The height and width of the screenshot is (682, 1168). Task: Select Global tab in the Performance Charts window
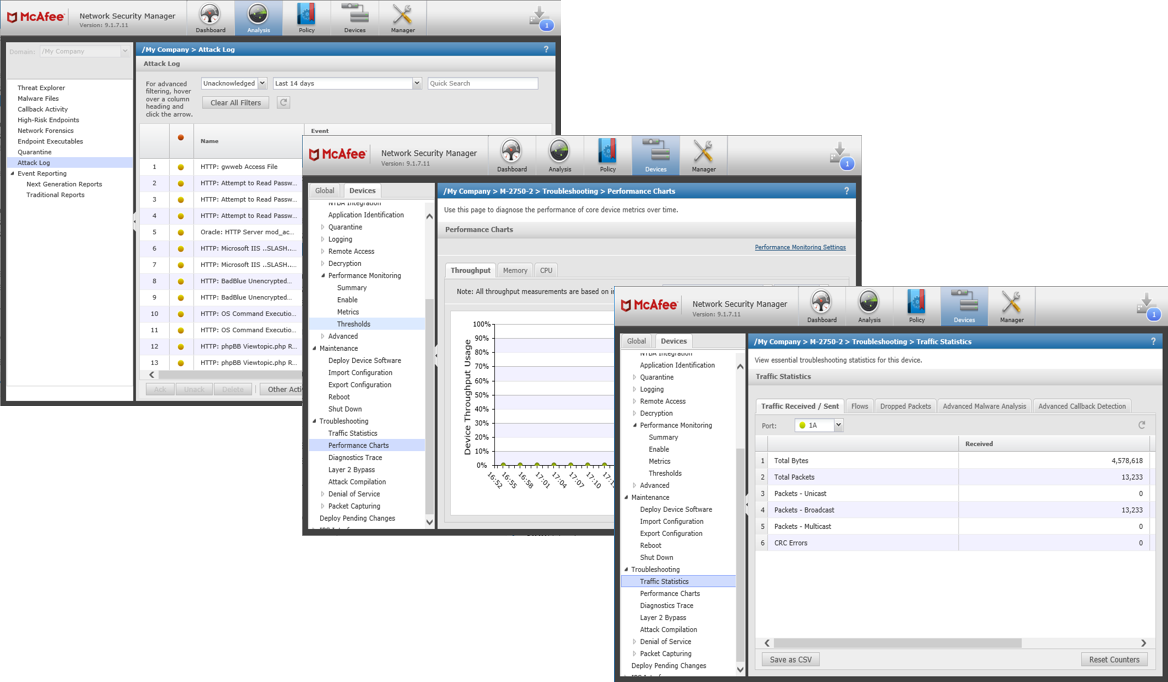click(325, 191)
